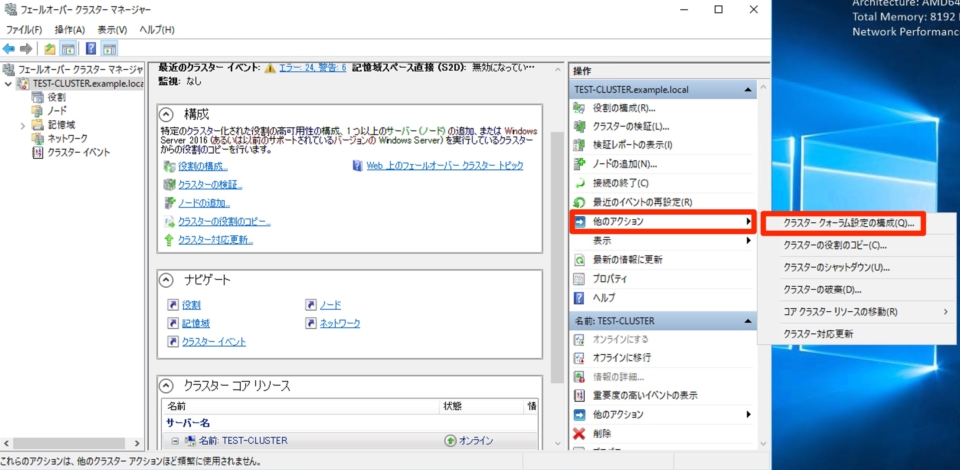Click 検証レポートの表示(I) in actions pane
Screen dimensions: 960x470
(632, 145)
